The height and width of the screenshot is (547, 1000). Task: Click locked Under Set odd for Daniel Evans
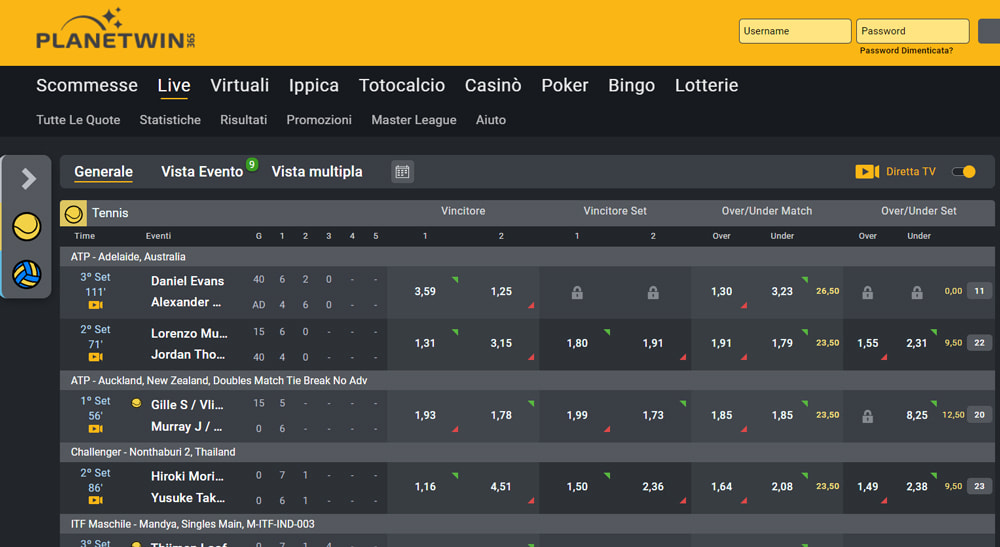click(x=916, y=293)
